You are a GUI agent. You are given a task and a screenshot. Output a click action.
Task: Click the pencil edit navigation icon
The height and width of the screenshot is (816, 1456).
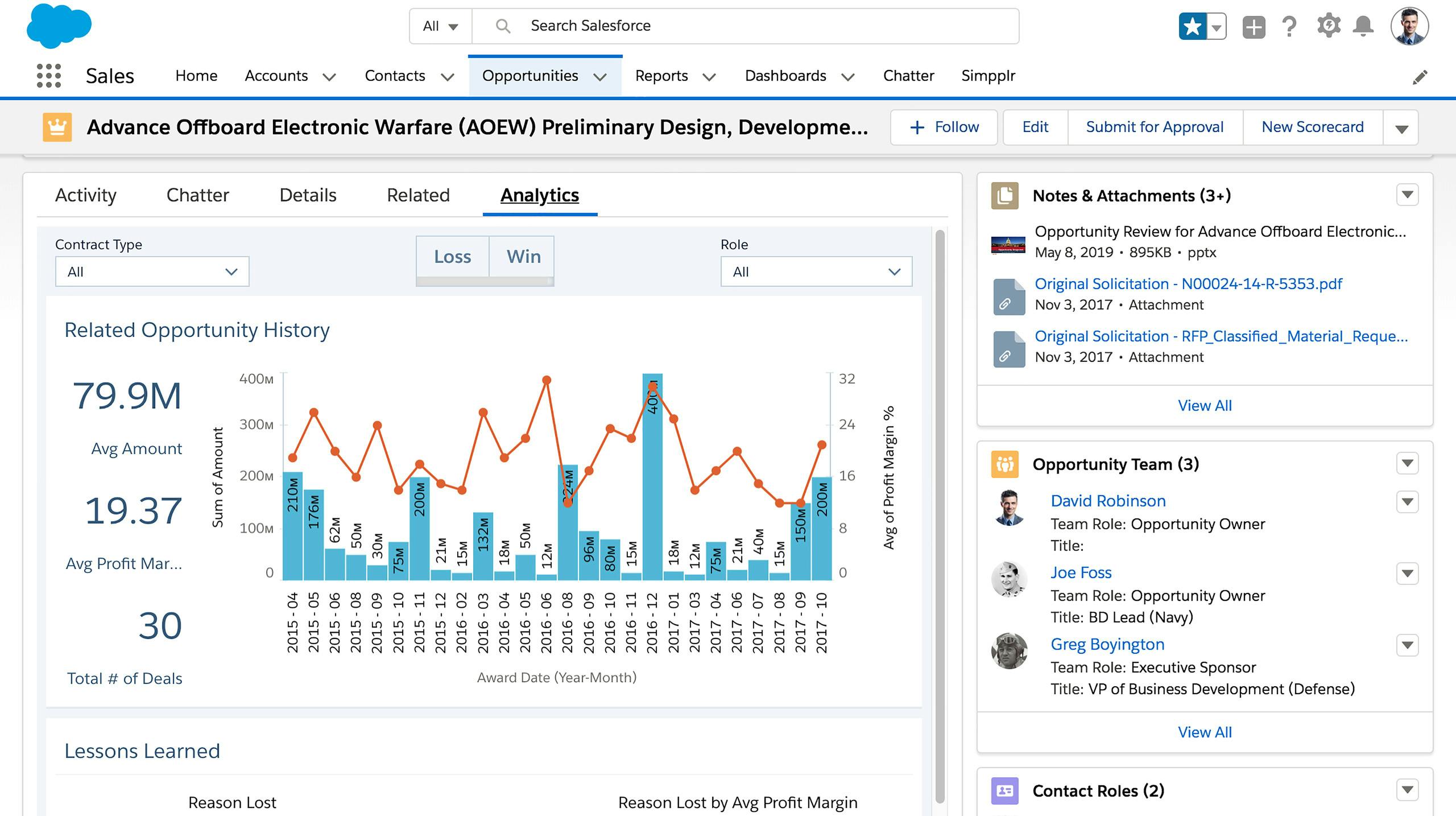[x=1420, y=77]
